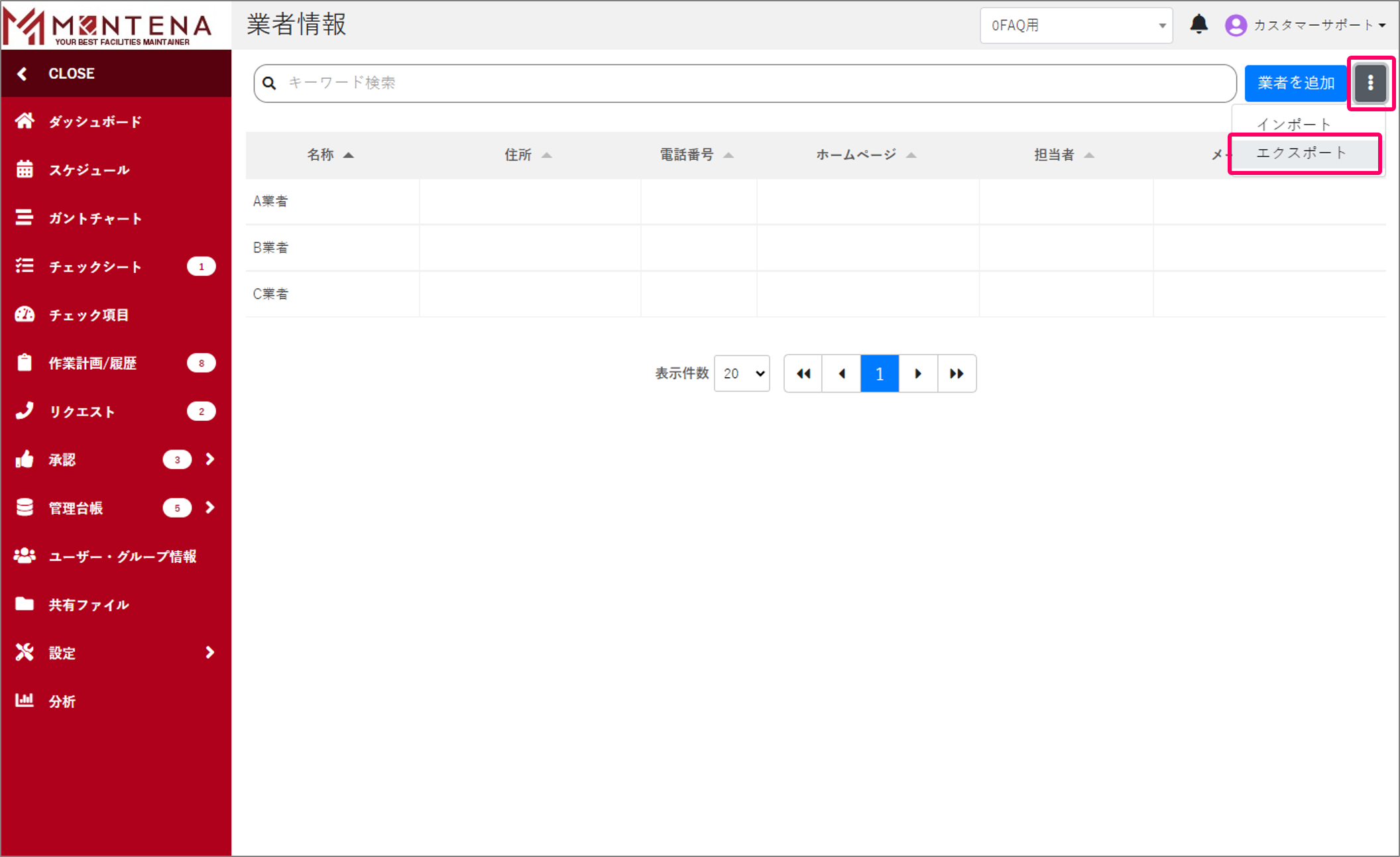
Task: Expand the 設定 submenu chevron
Action: point(210,653)
